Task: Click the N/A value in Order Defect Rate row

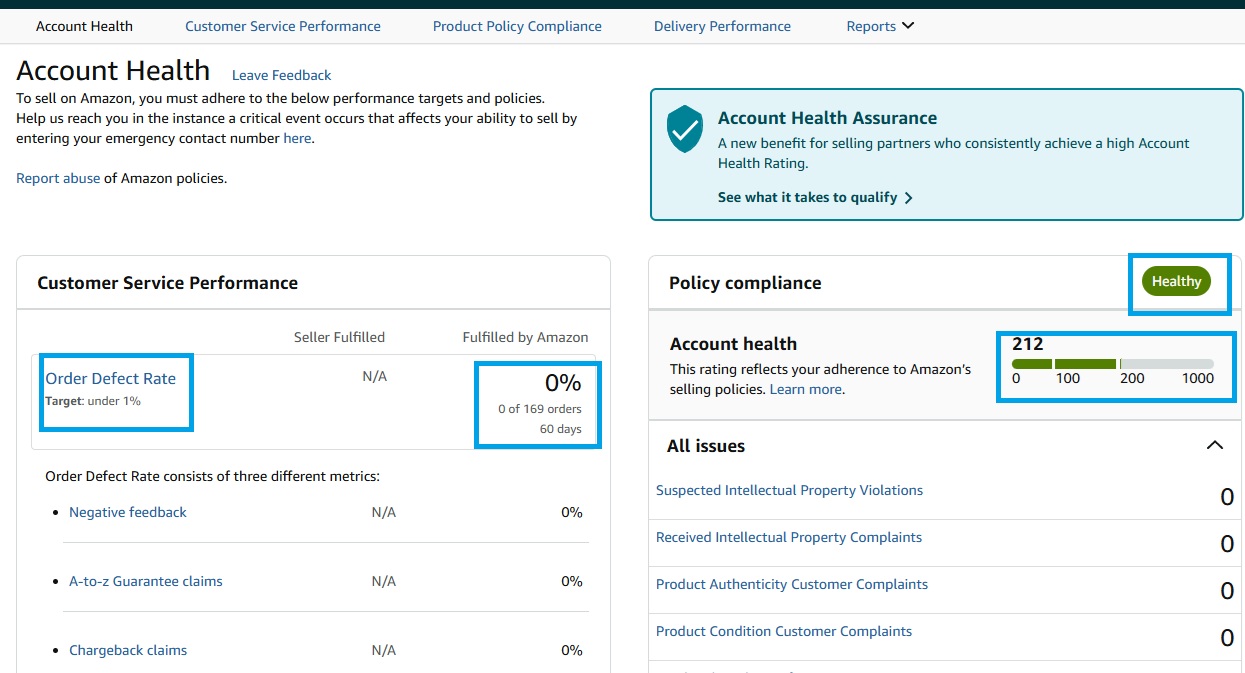Action: [374, 376]
